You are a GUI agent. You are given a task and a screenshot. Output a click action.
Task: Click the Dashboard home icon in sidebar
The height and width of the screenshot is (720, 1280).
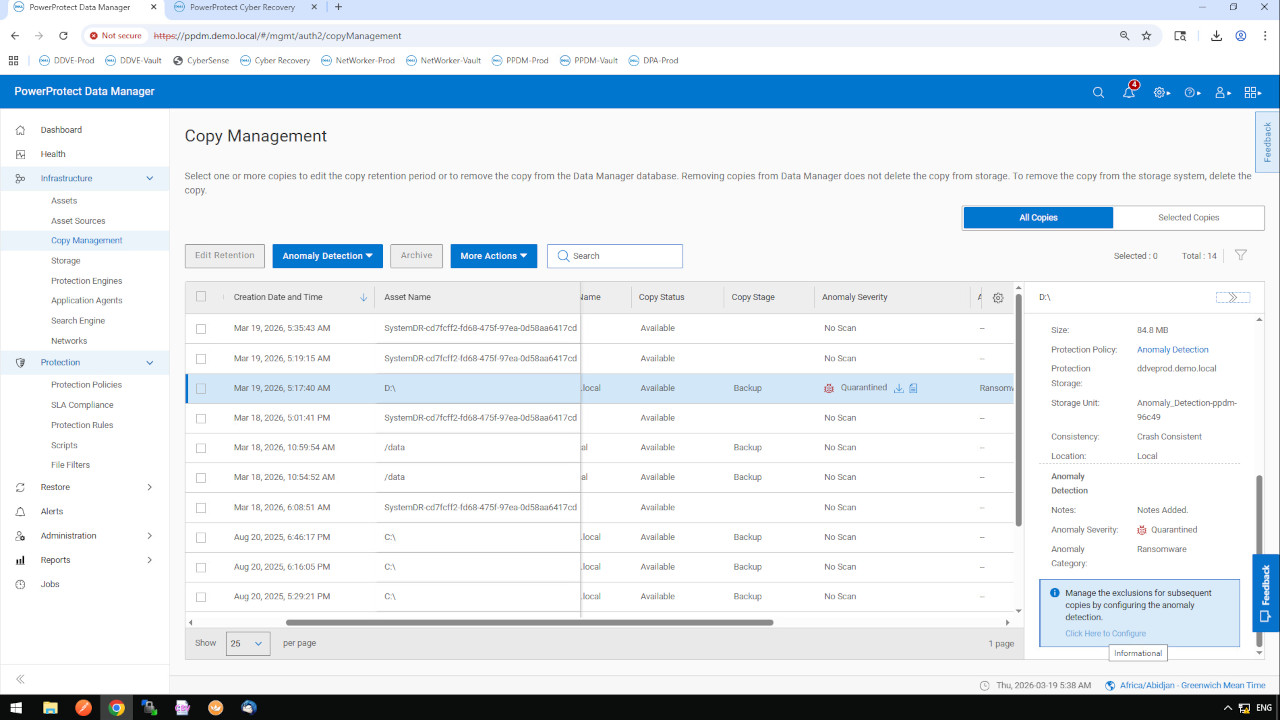(x=21, y=130)
